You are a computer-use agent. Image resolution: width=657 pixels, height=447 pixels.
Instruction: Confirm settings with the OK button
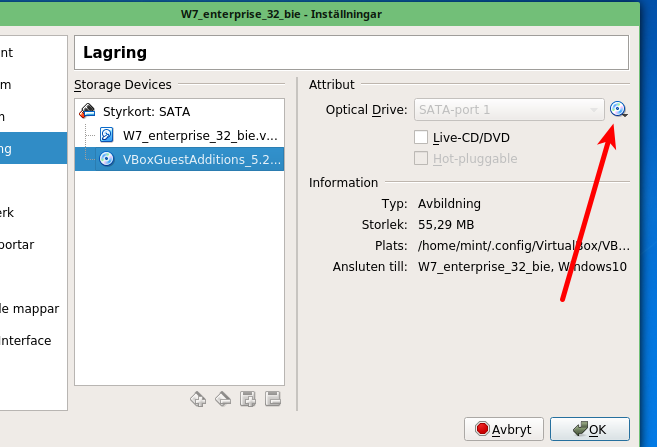[589, 429]
